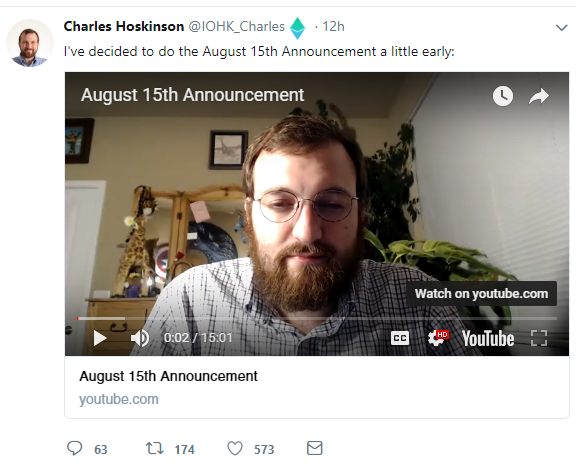Open the HD settings gear
The width and height of the screenshot is (586, 466).
(x=438, y=338)
